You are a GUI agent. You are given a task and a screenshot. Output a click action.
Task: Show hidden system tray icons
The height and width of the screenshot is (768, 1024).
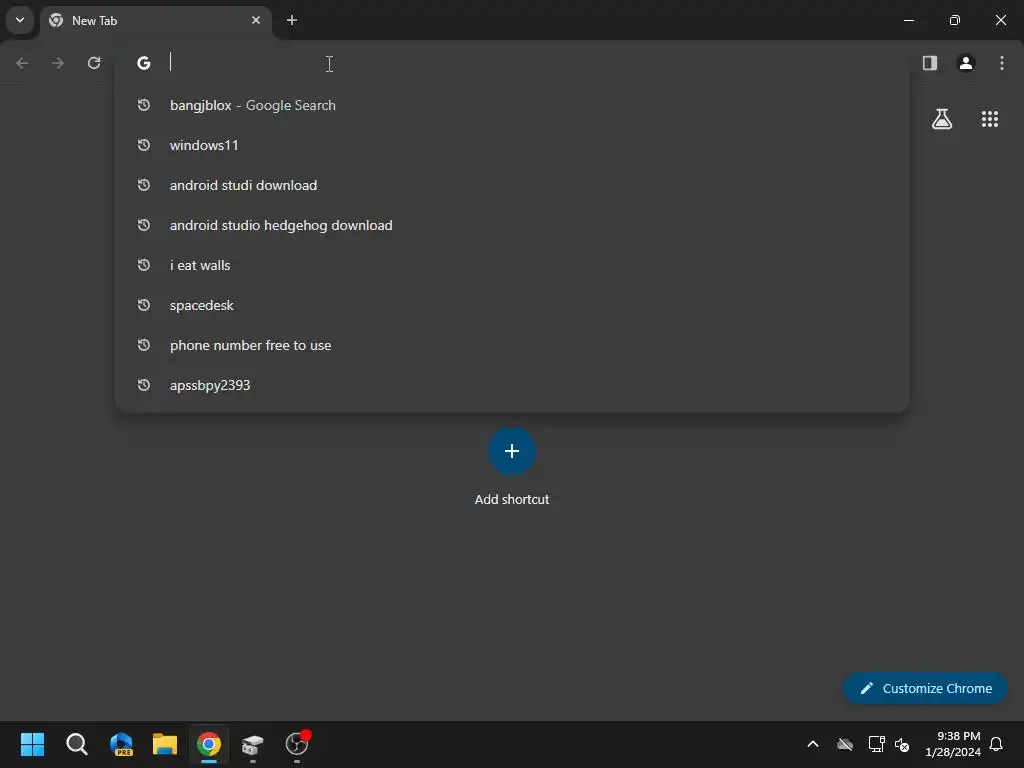(x=813, y=744)
